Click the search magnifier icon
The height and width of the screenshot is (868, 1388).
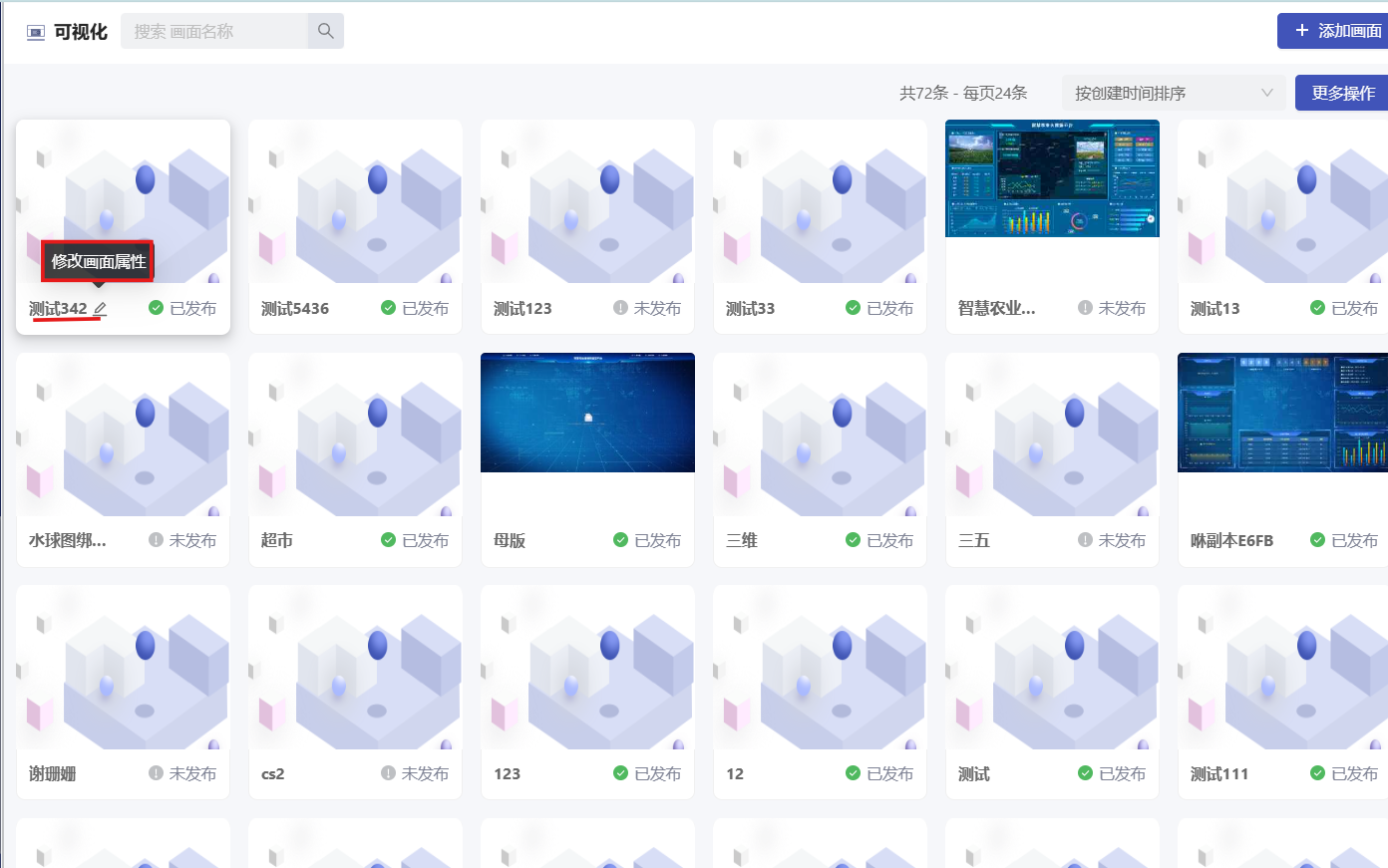(325, 31)
